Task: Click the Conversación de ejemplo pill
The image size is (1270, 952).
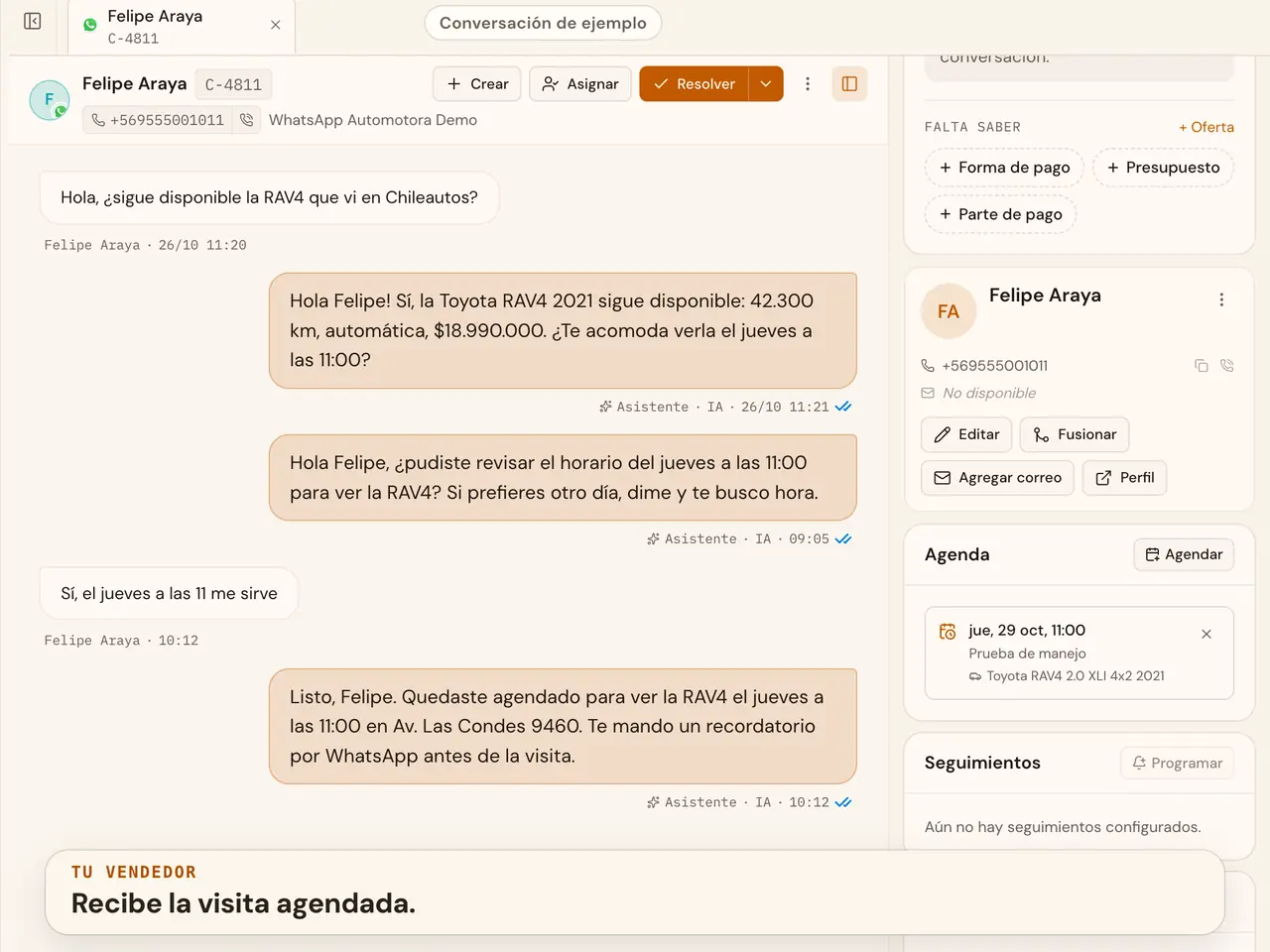Action: pyautogui.click(x=543, y=23)
